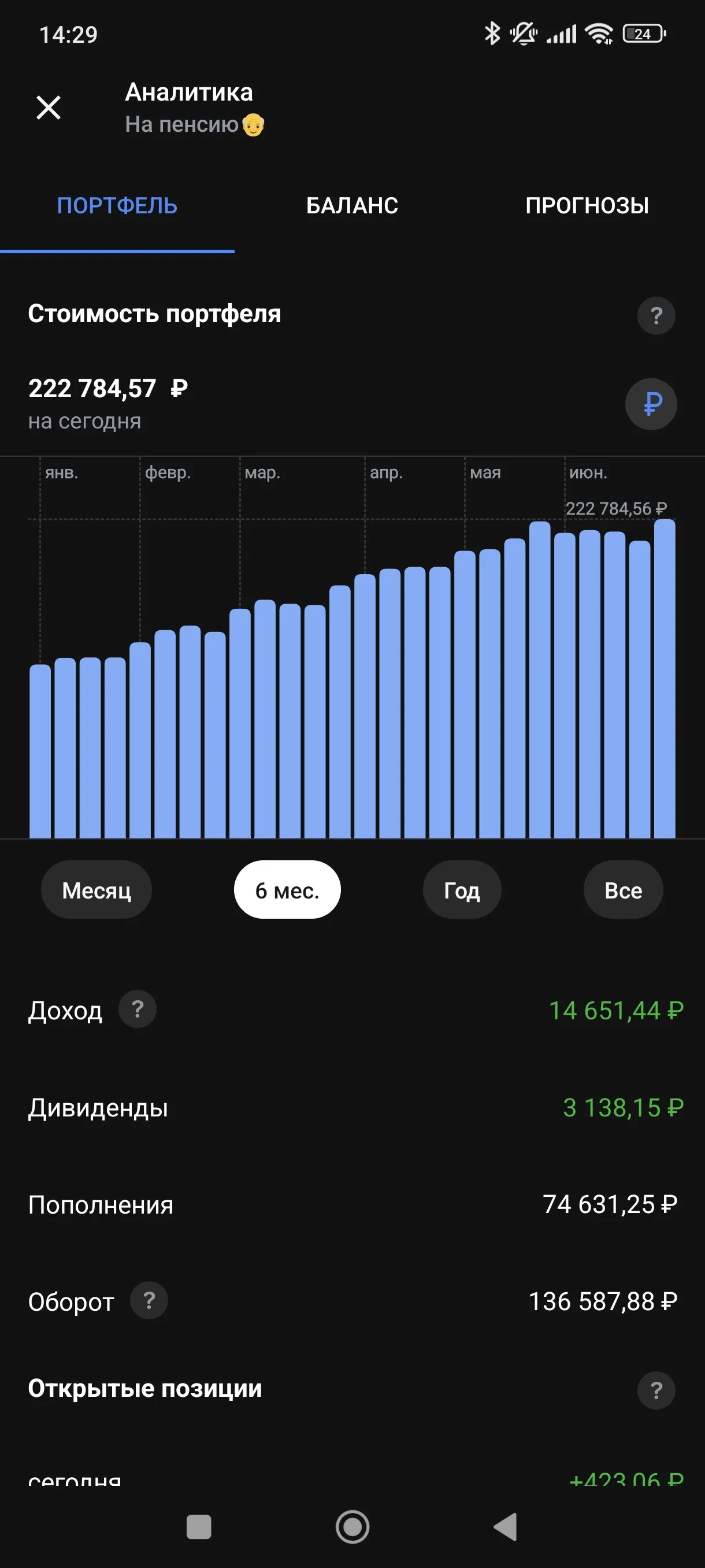Tap the Bluetooth status bar icon
Image resolution: width=705 pixels, height=1568 pixels.
pos(492,34)
